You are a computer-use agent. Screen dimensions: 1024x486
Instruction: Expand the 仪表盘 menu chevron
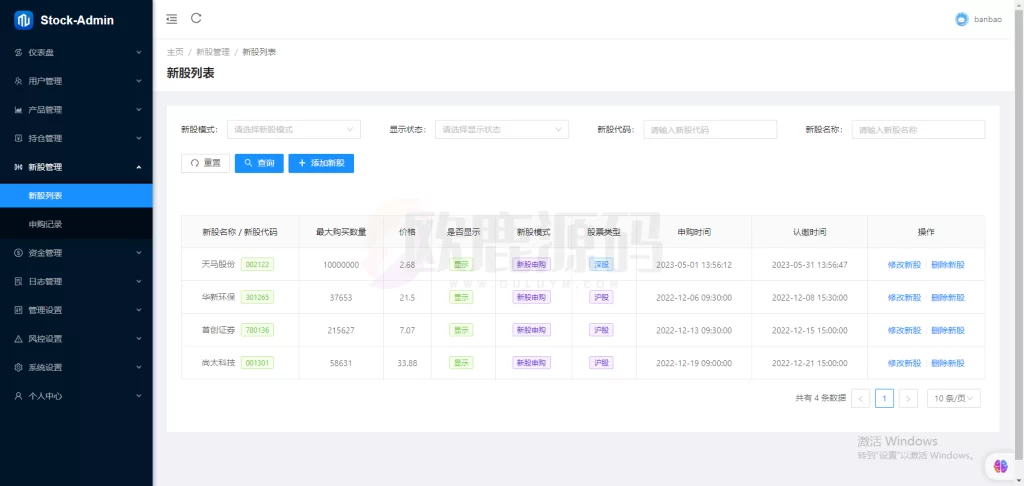pyautogui.click(x=138, y=52)
